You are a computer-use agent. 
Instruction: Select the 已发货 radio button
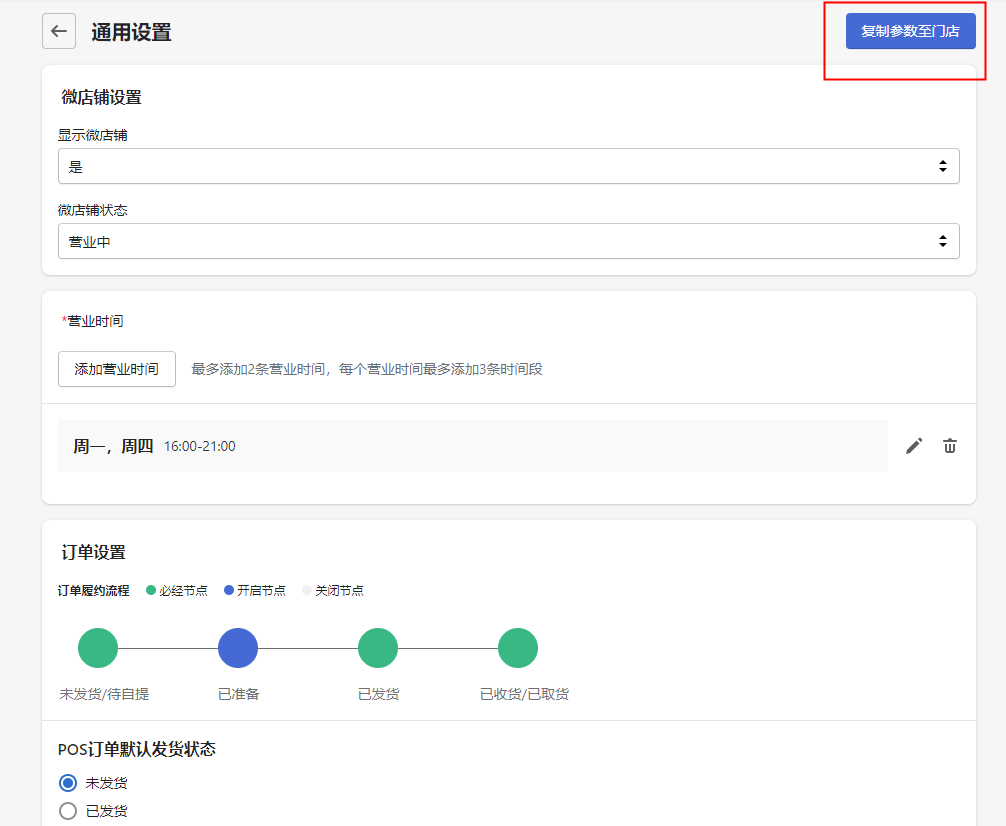coord(68,811)
